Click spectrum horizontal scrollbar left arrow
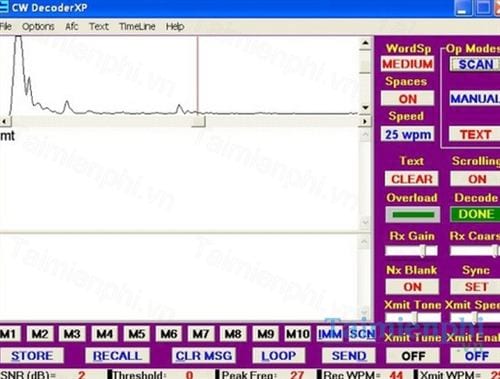 point(5,121)
